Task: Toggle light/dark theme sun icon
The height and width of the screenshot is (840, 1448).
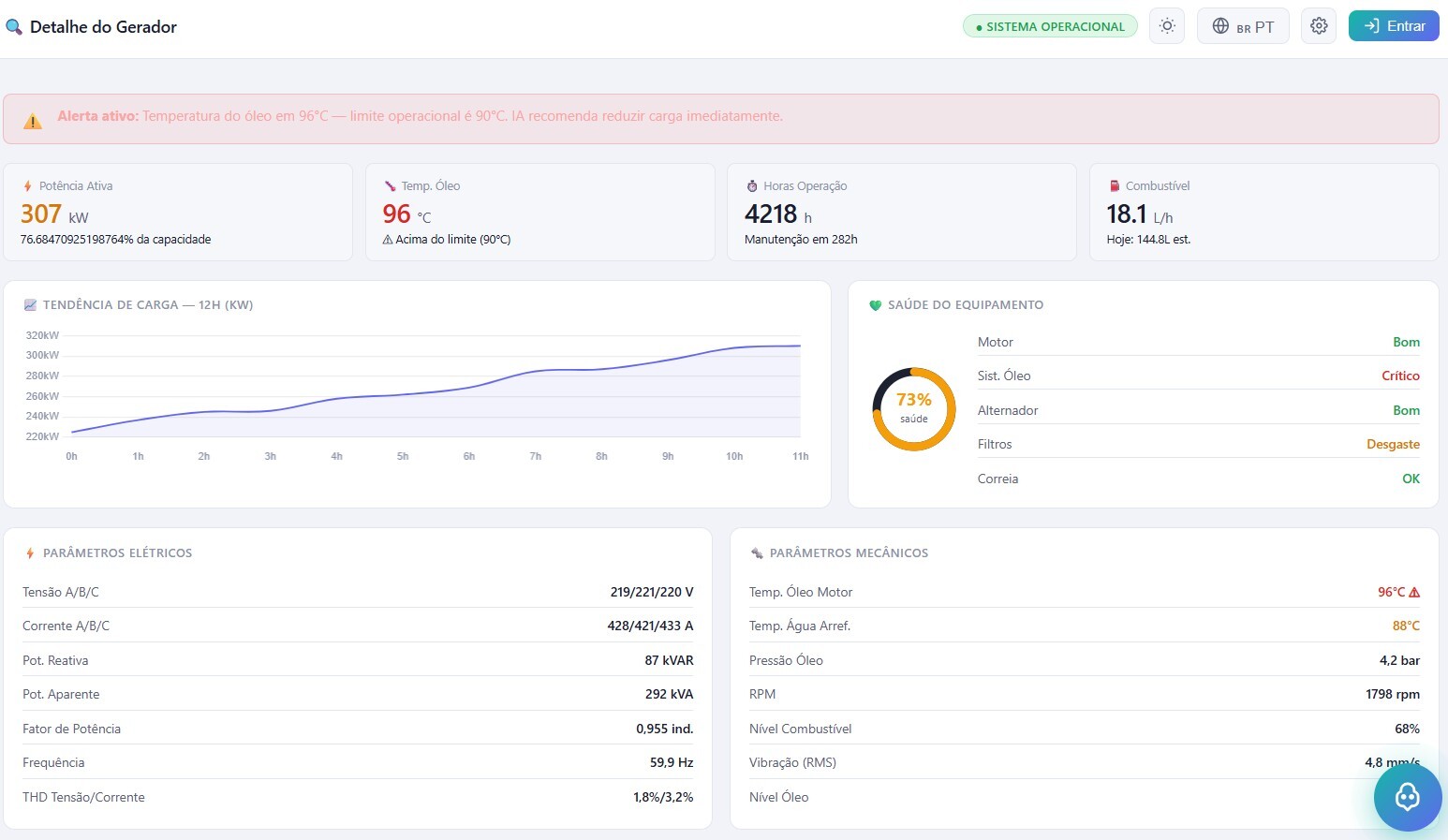Action: tap(1167, 26)
